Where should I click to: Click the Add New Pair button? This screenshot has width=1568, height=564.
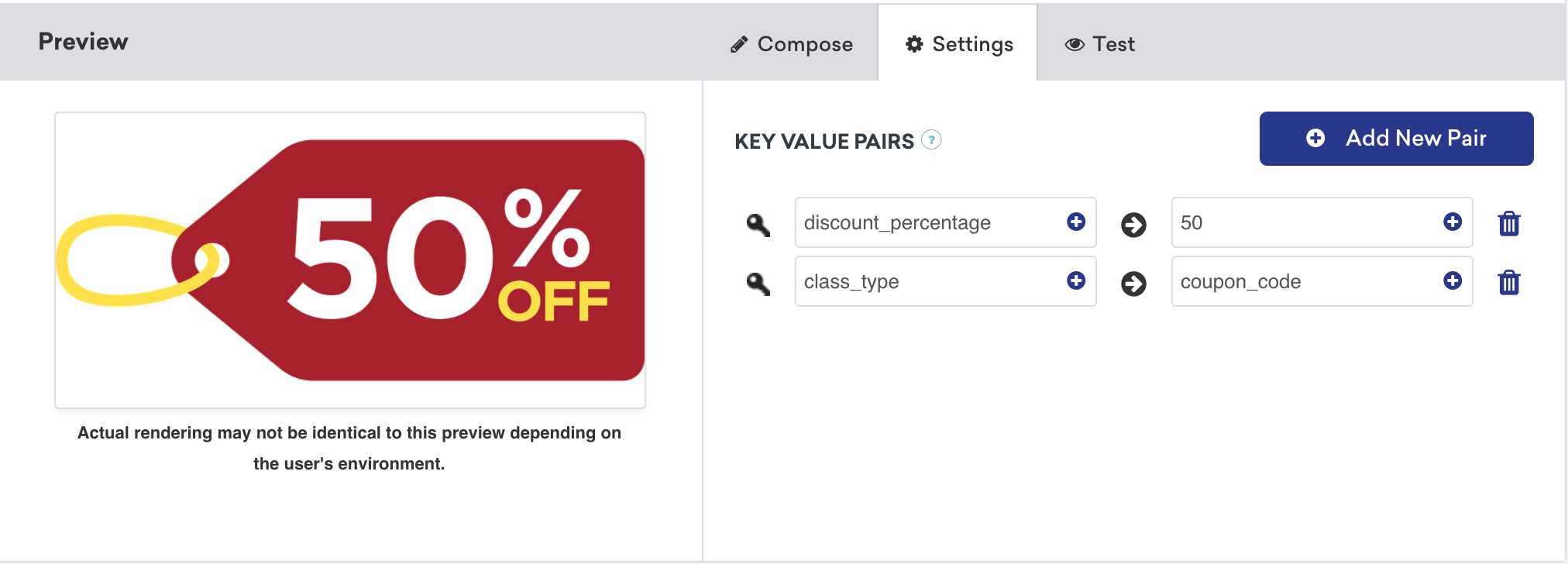1396,139
